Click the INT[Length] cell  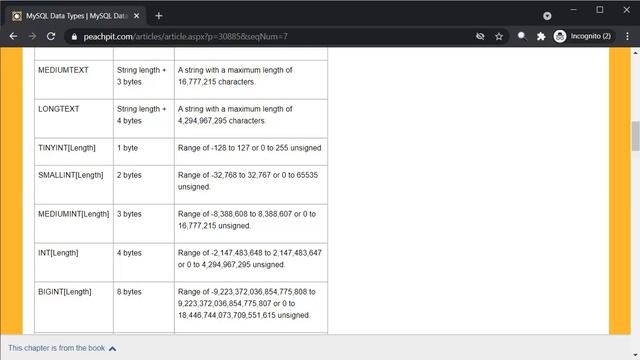74,262
